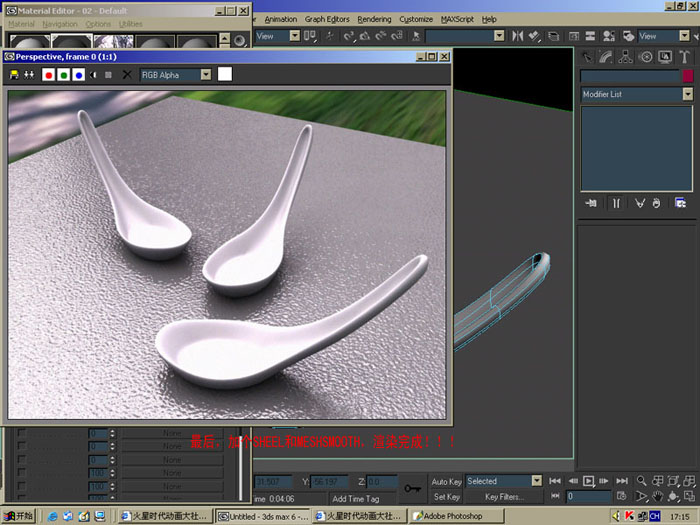Image resolution: width=700 pixels, height=525 pixels.
Task: Toggle the red channel in the render window
Action: (x=48, y=75)
